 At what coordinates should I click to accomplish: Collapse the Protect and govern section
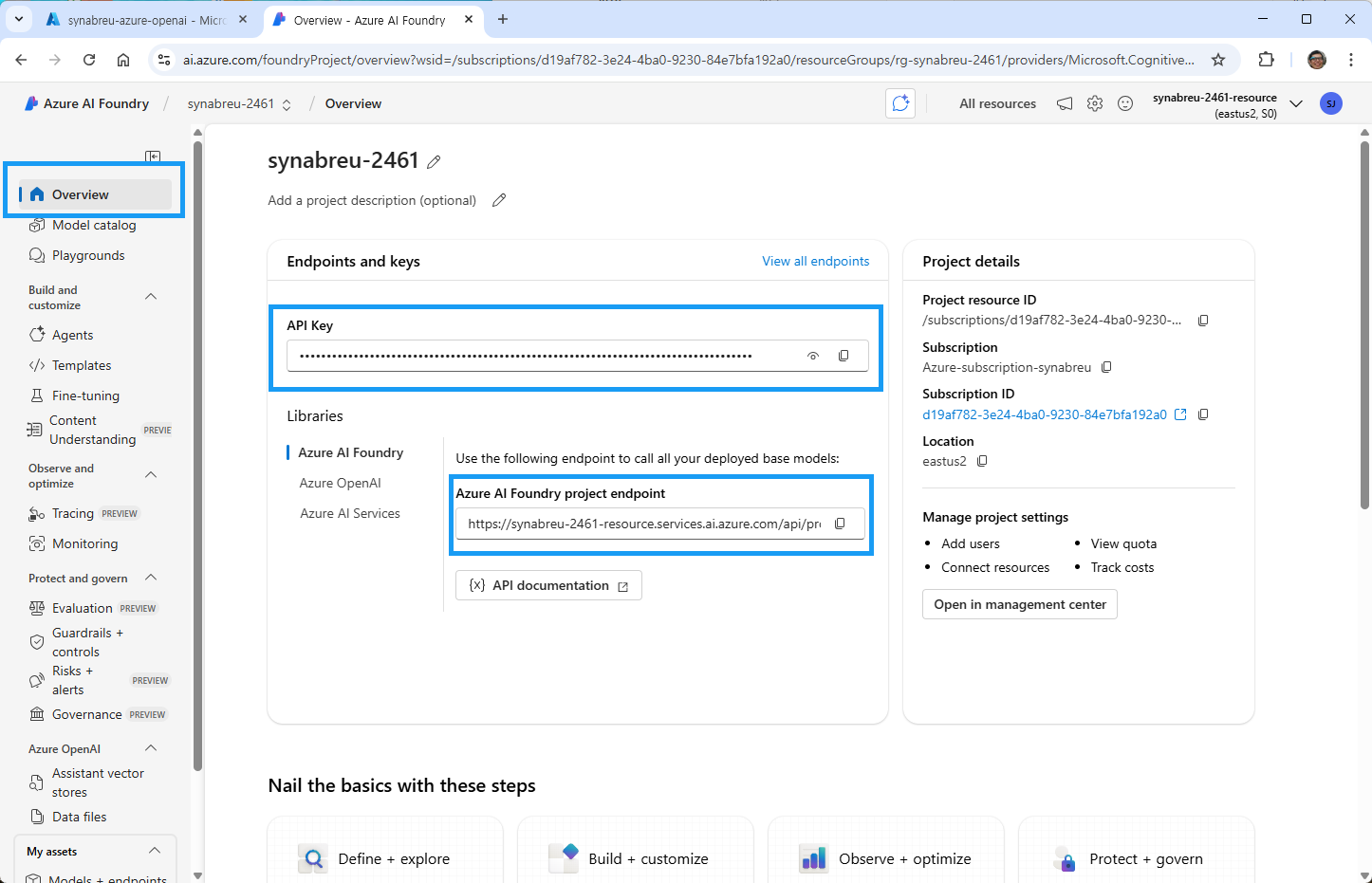[x=151, y=578]
